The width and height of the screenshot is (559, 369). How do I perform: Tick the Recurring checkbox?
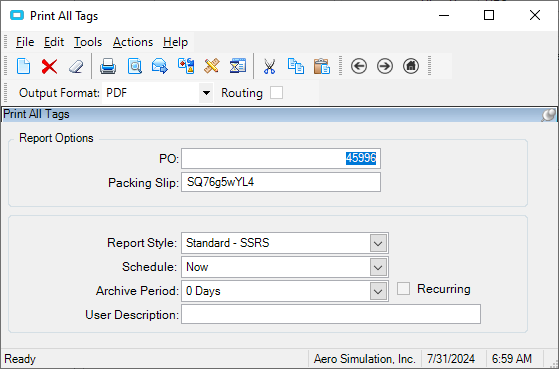[x=403, y=288]
